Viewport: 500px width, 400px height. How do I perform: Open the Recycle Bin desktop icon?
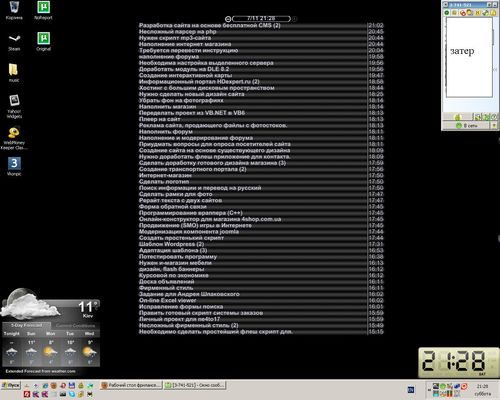point(14,10)
